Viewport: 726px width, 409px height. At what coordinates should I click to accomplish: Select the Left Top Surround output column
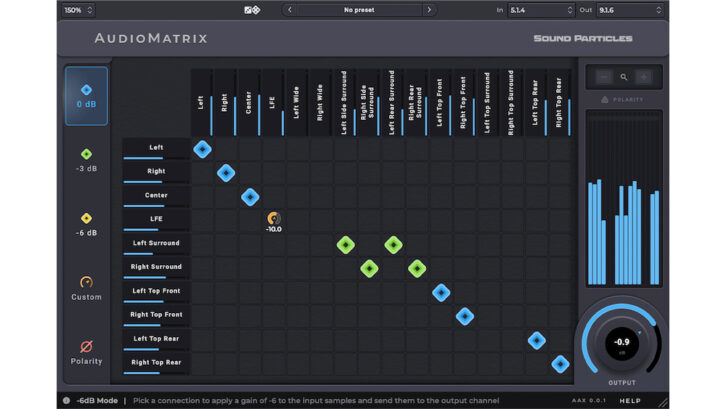[x=488, y=103]
